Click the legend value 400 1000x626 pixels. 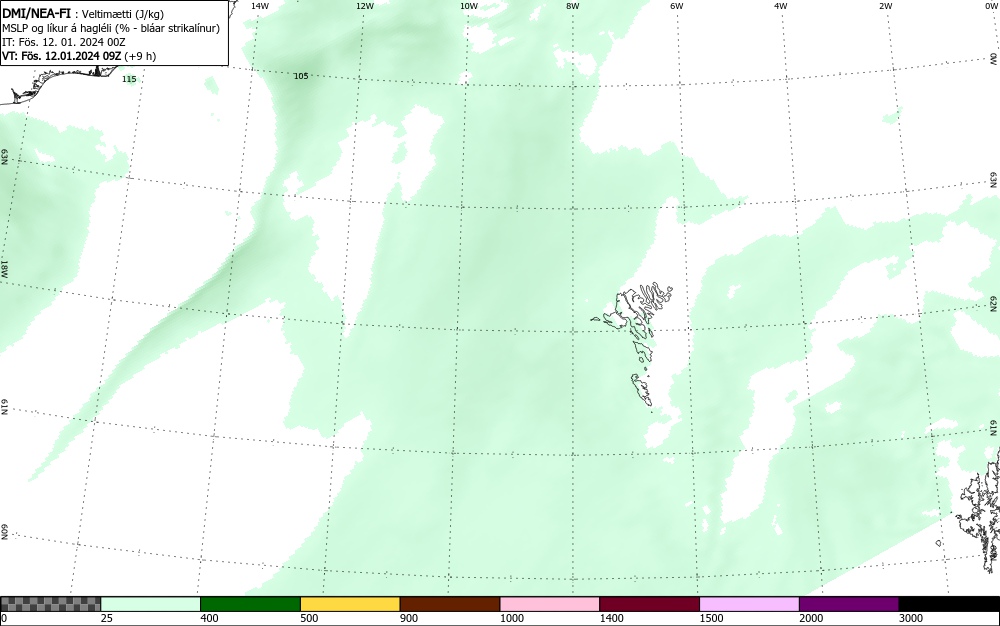(x=209, y=618)
